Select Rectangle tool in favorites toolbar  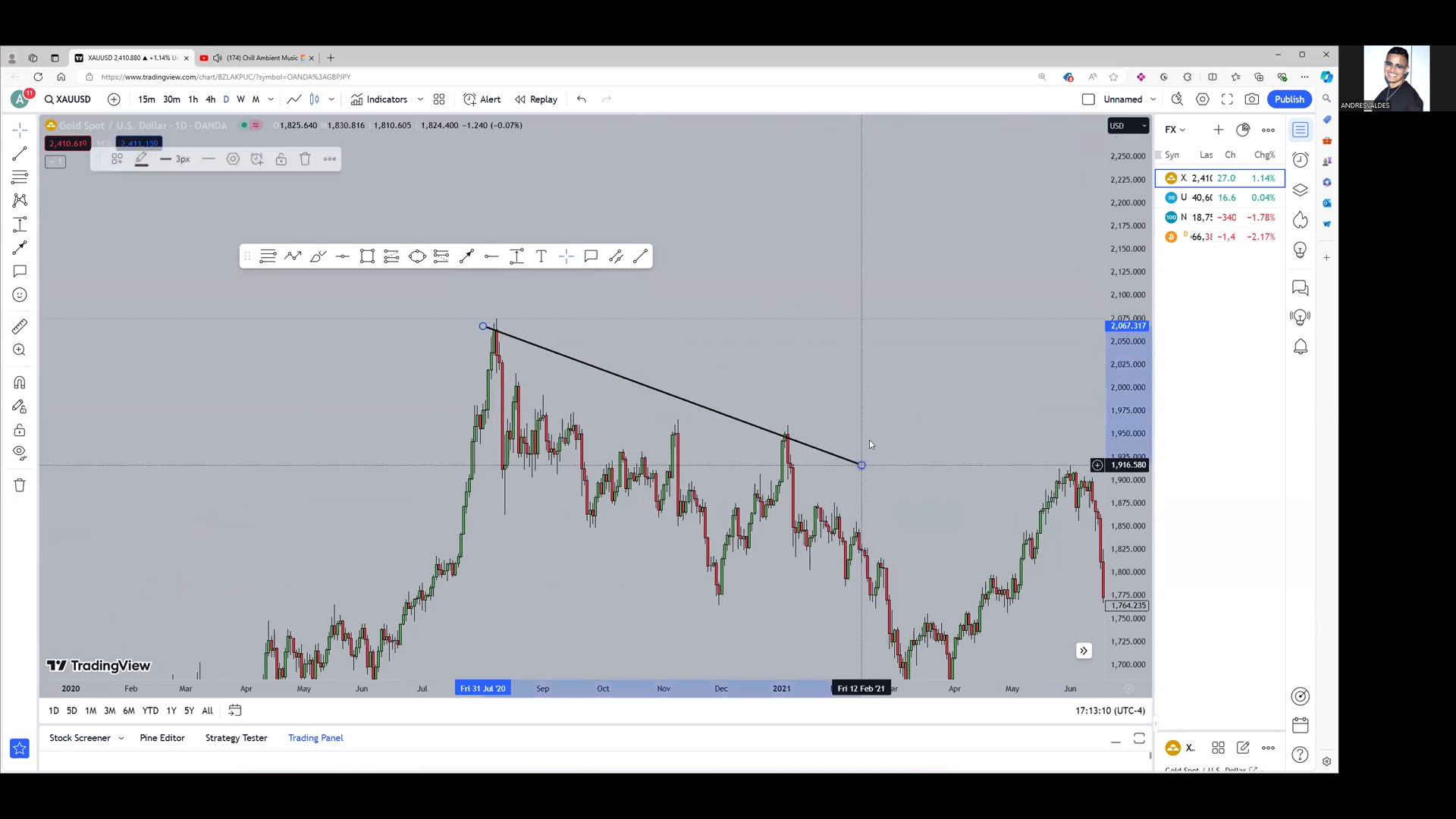point(367,256)
